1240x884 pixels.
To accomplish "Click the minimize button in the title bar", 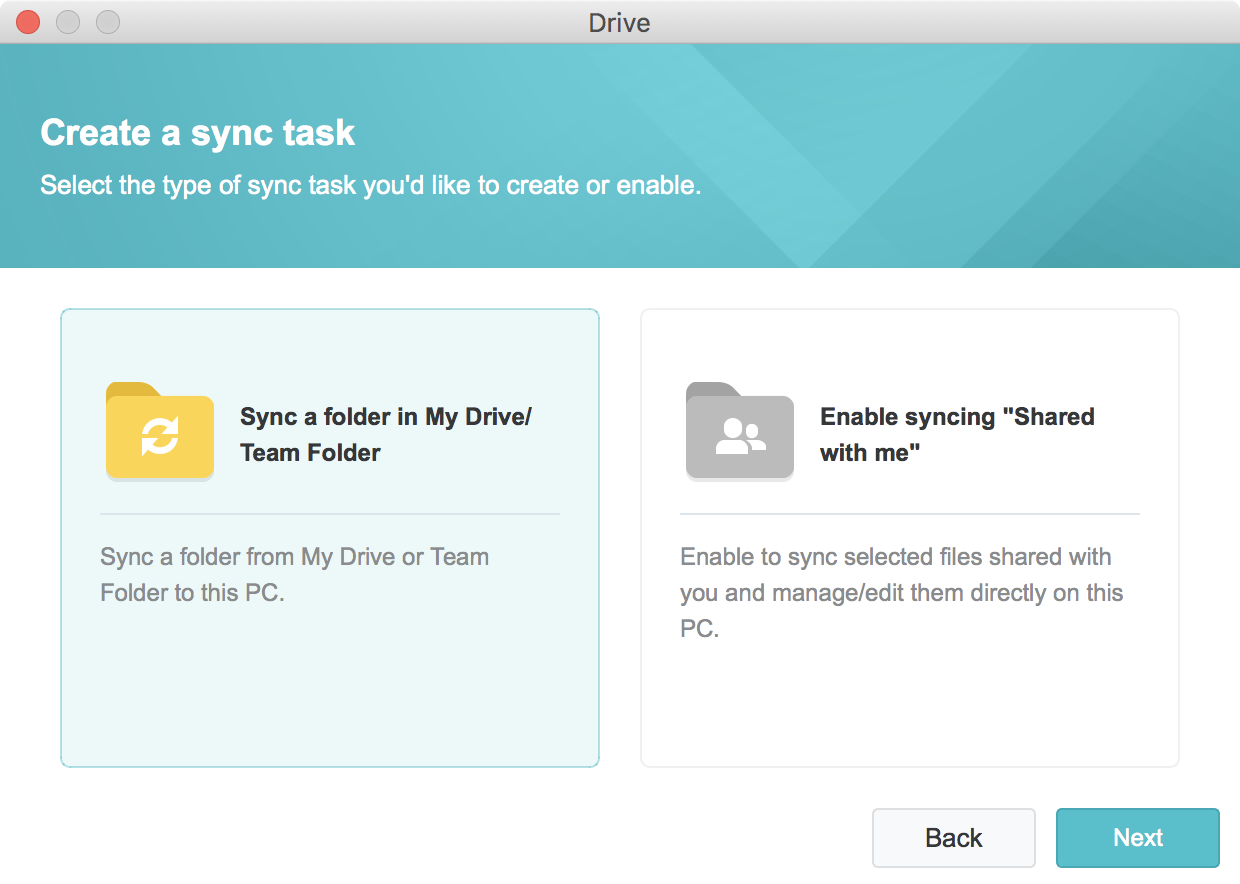I will pos(68,22).
